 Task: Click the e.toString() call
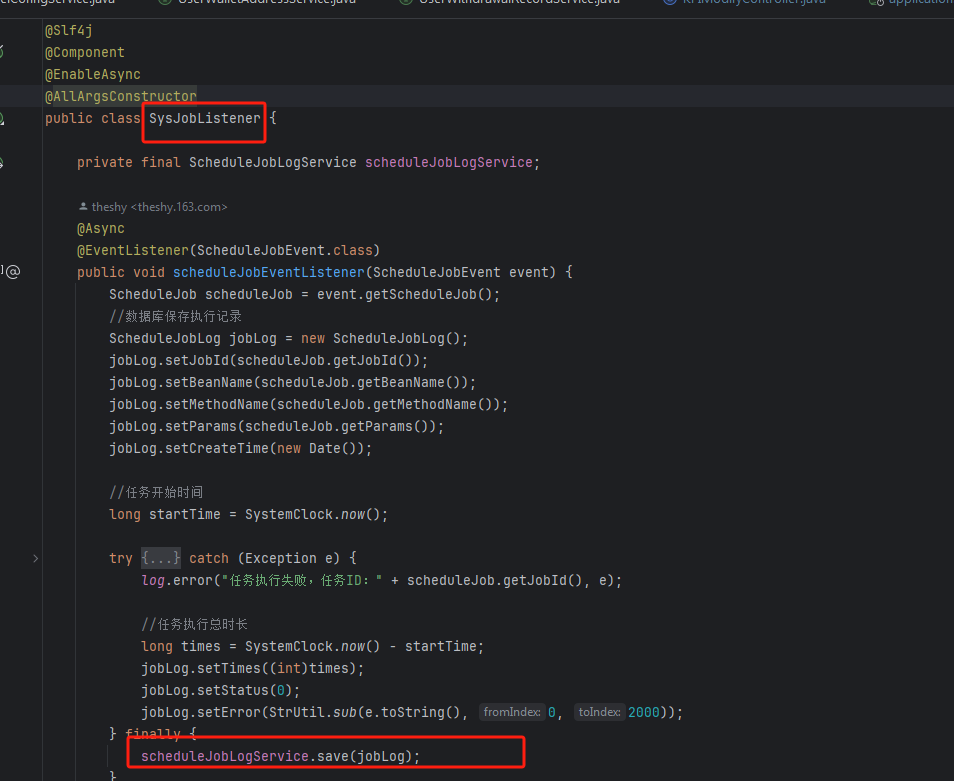tap(412, 712)
